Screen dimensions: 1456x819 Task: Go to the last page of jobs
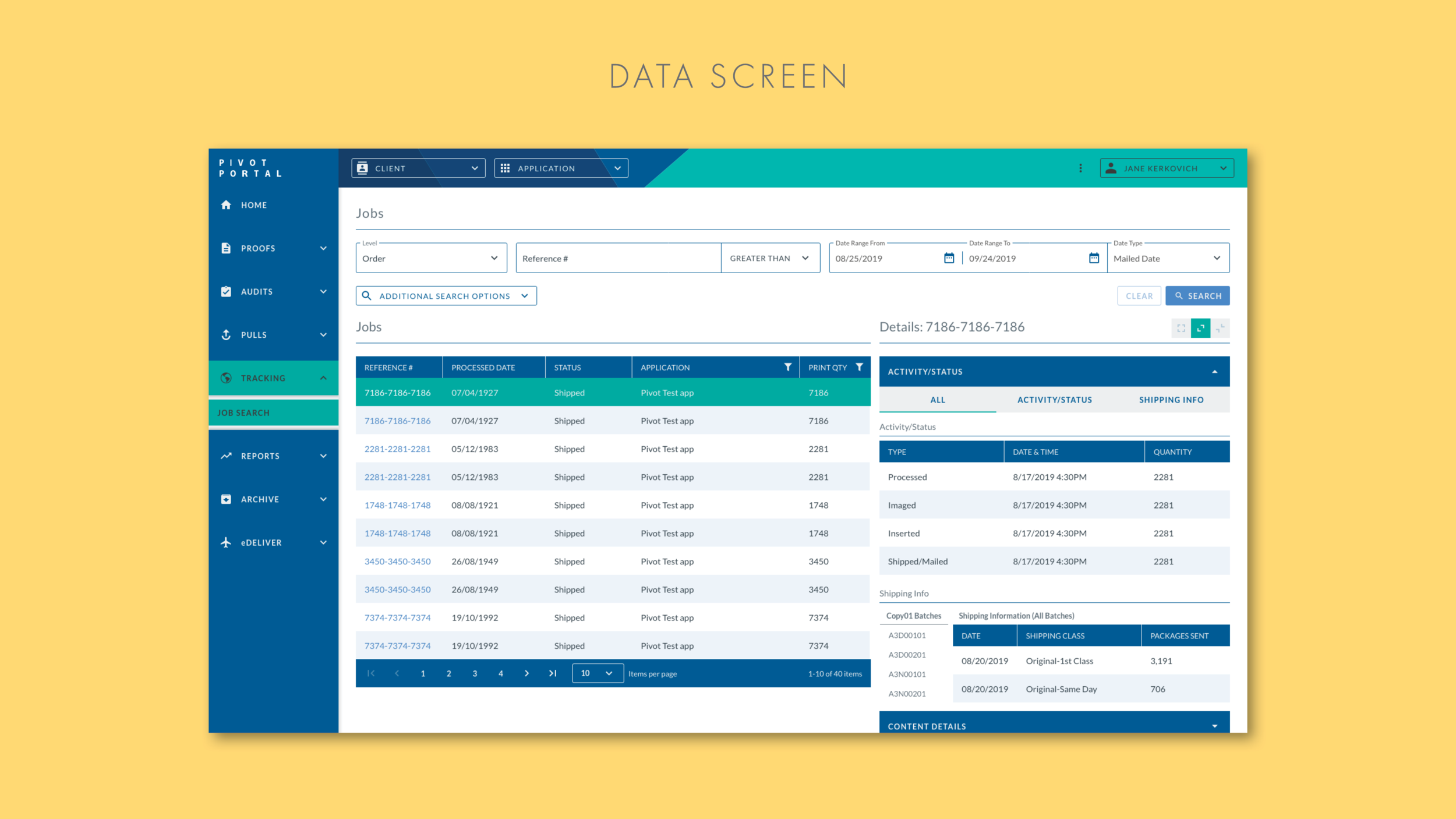(x=552, y=673)
